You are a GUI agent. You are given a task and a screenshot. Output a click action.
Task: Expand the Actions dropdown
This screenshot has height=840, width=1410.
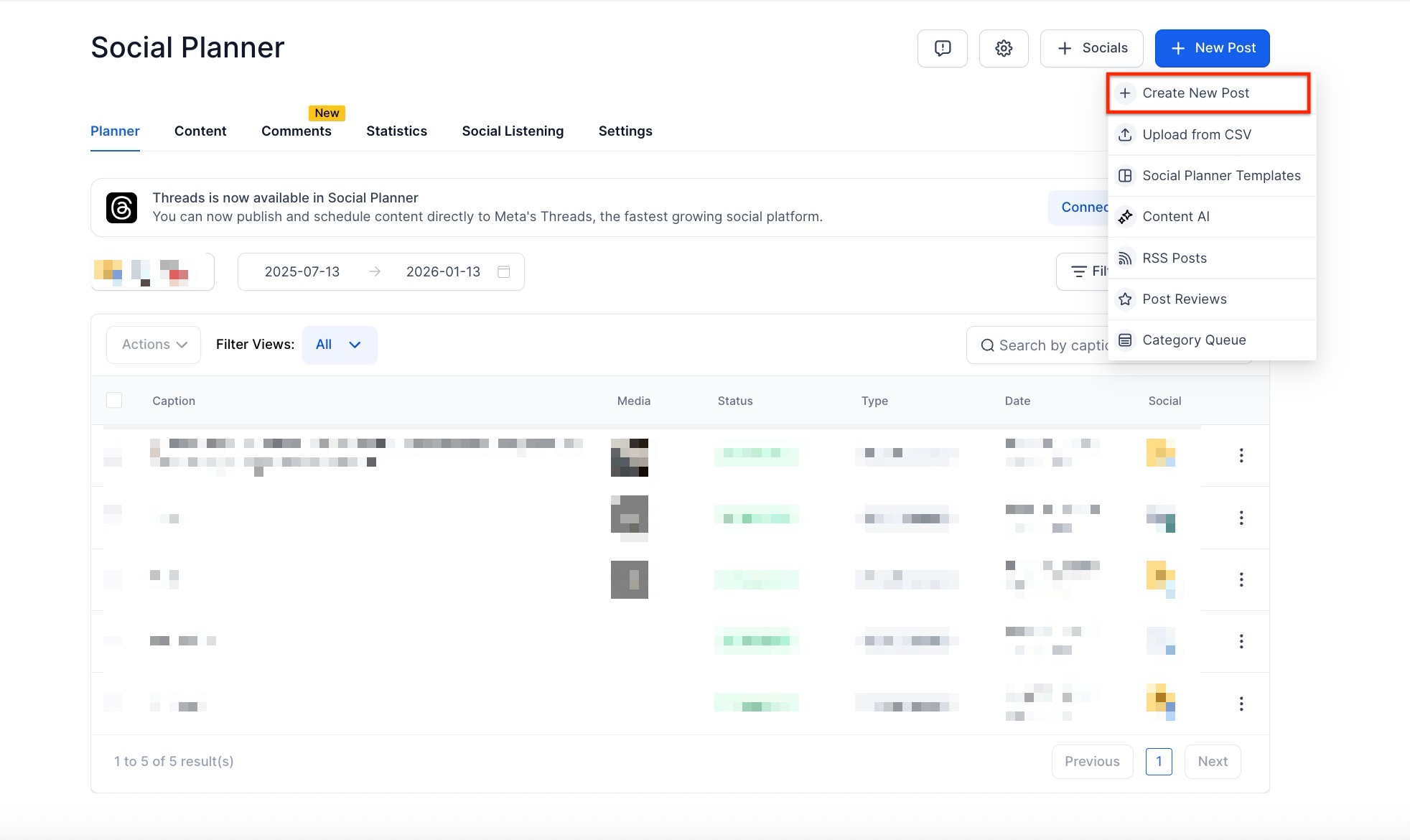[154, 345]
